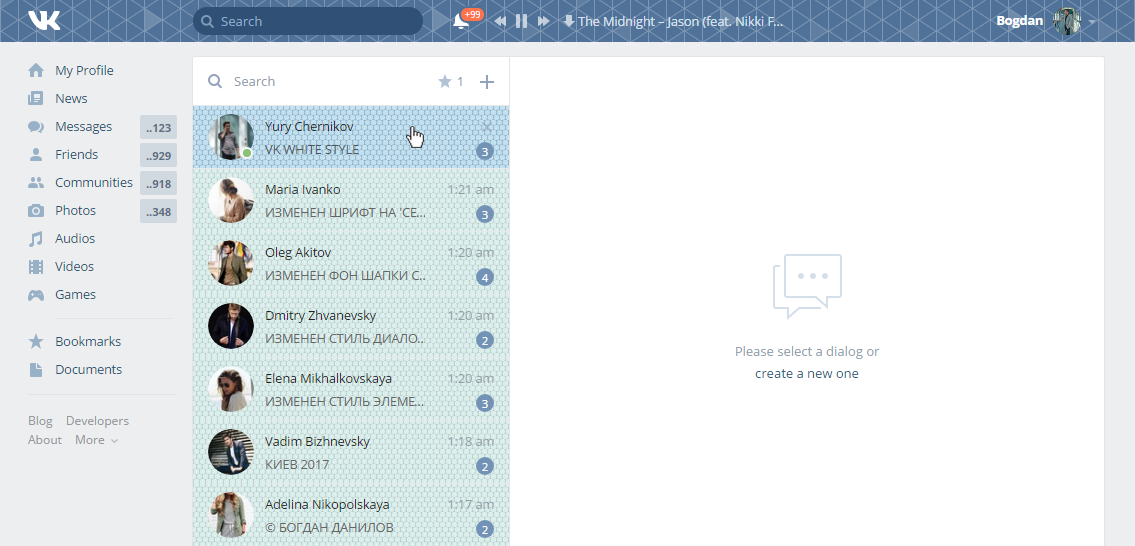
Task: Skip to previous audio track
Action: click(x=500, y=21)
